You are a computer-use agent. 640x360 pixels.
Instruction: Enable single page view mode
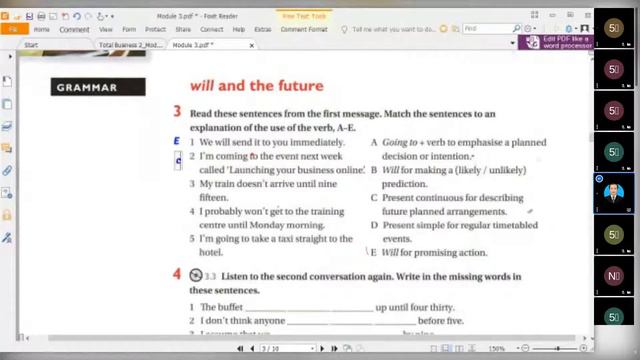tap(434, 349)
